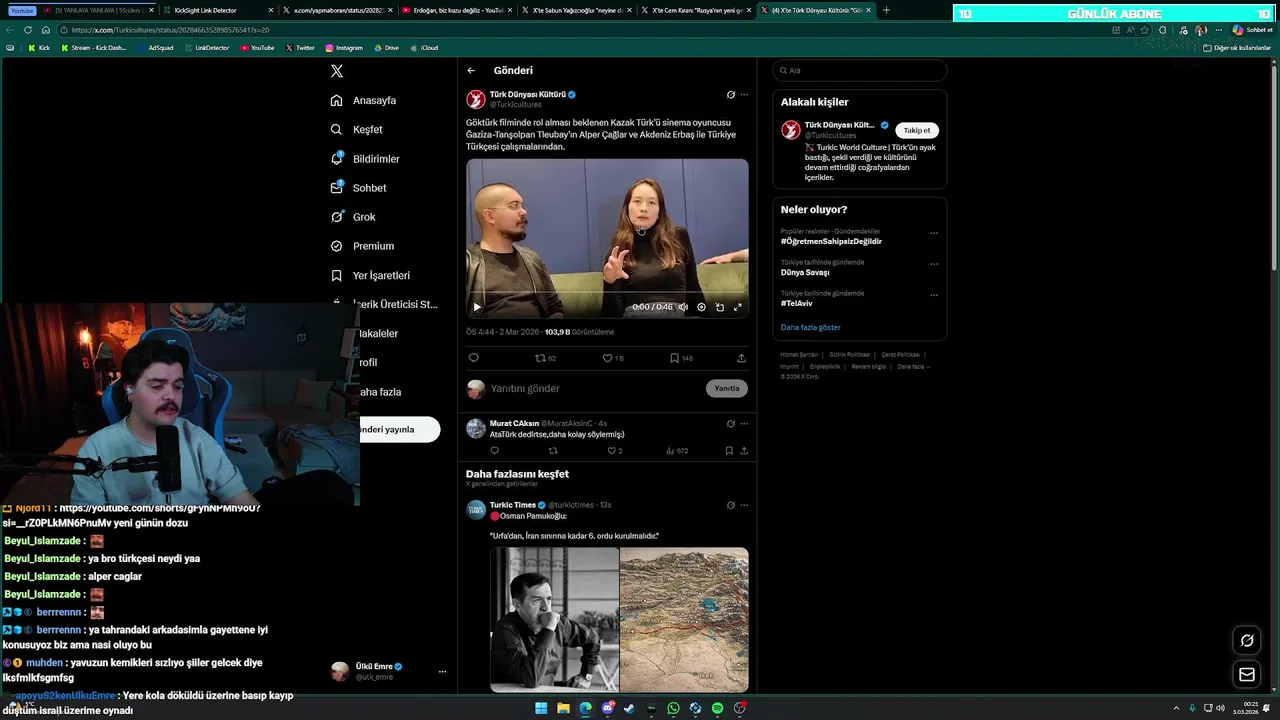Click the video progress bar
Viewport: 1280px width, 720px height.
[x=607, y=294]
